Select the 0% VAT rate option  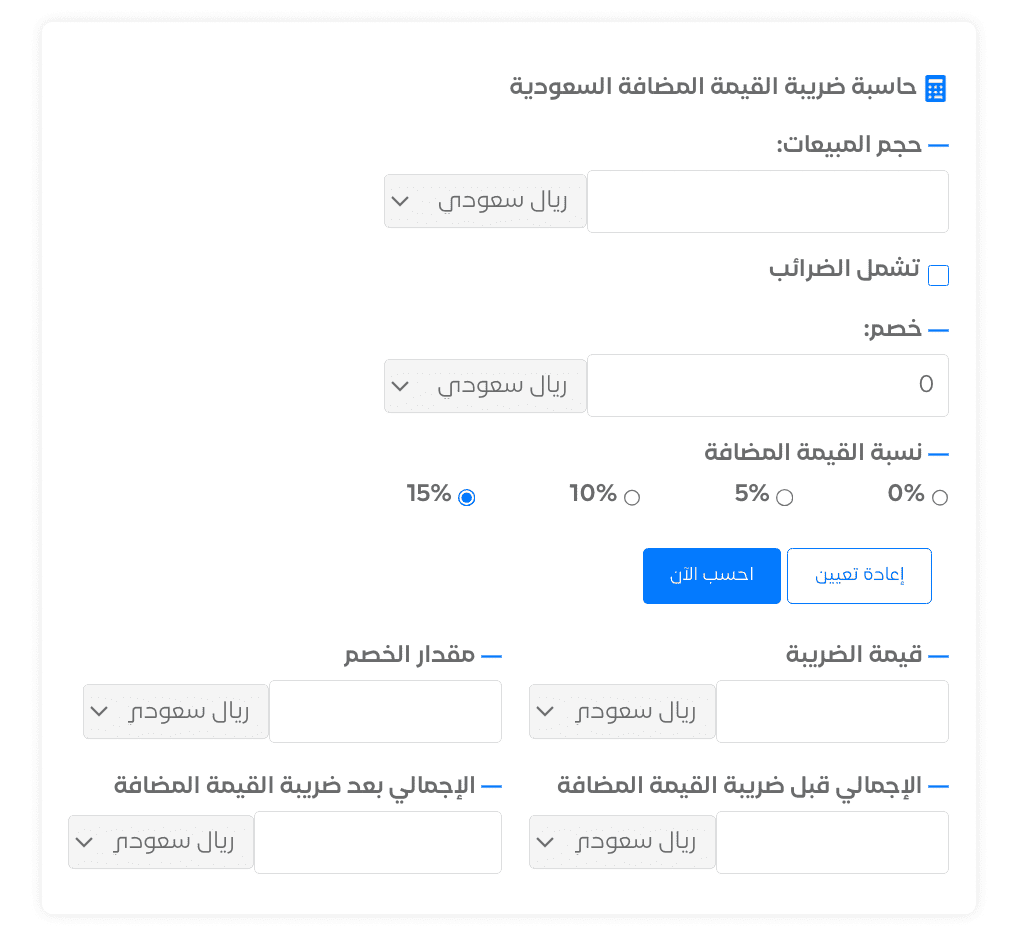[x=939, y=496]
